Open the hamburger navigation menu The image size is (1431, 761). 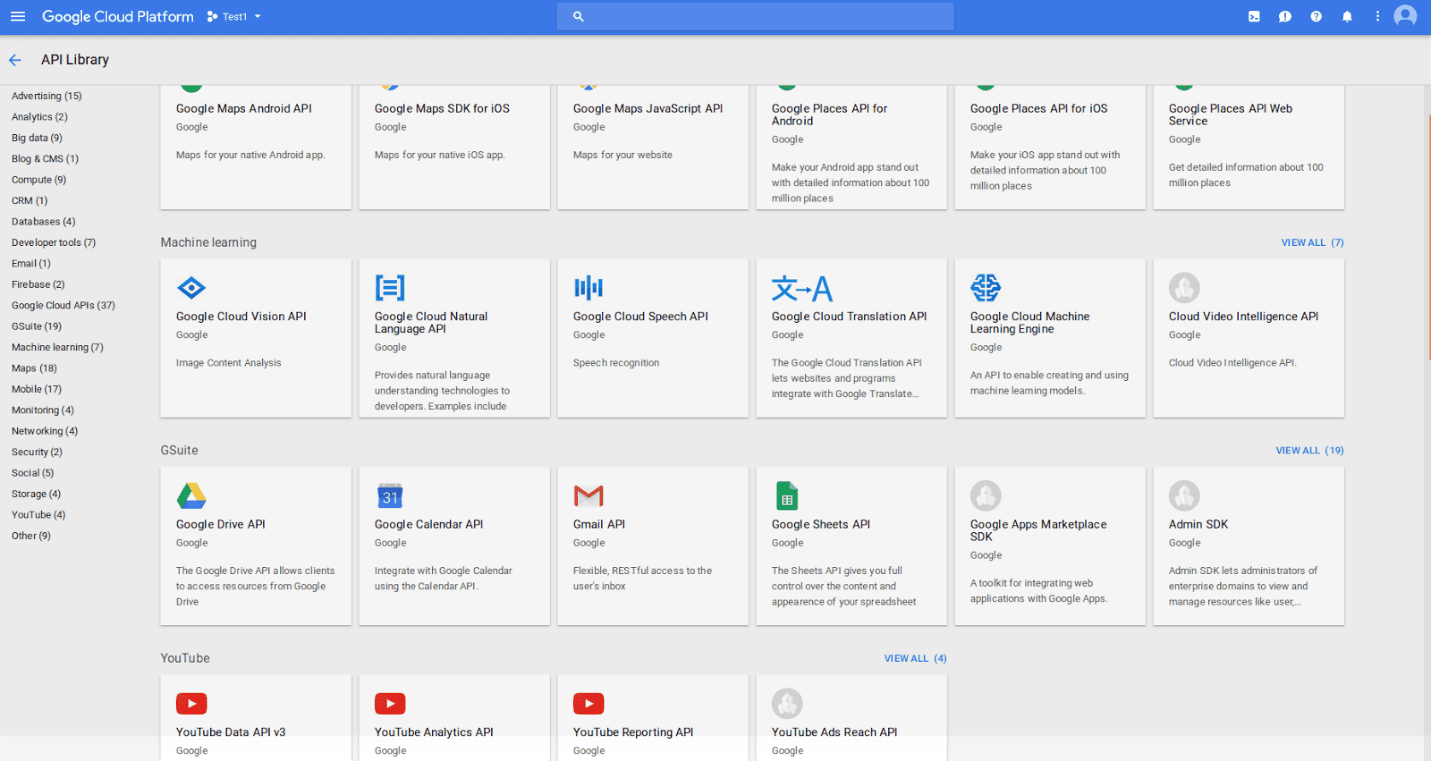tap(17, 16)
